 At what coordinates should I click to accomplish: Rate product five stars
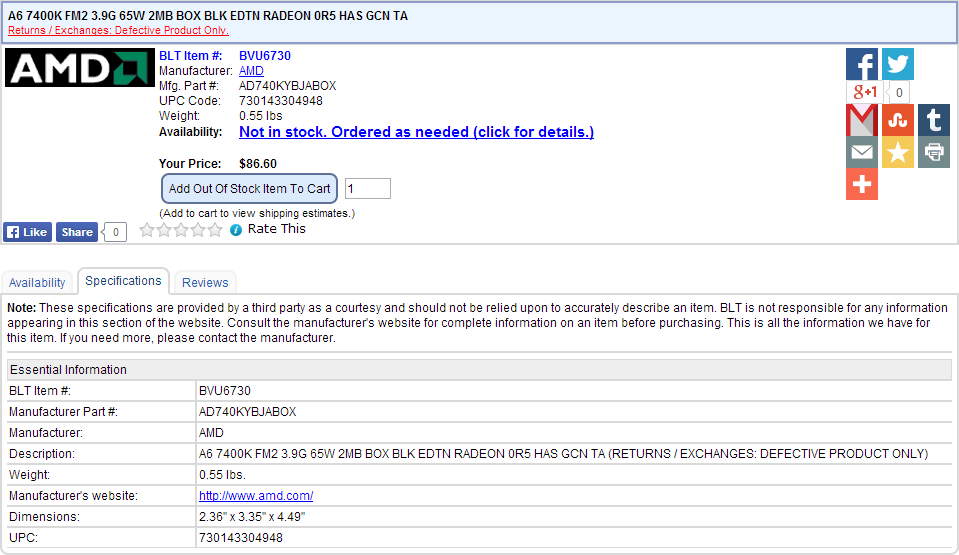point(215,230)
